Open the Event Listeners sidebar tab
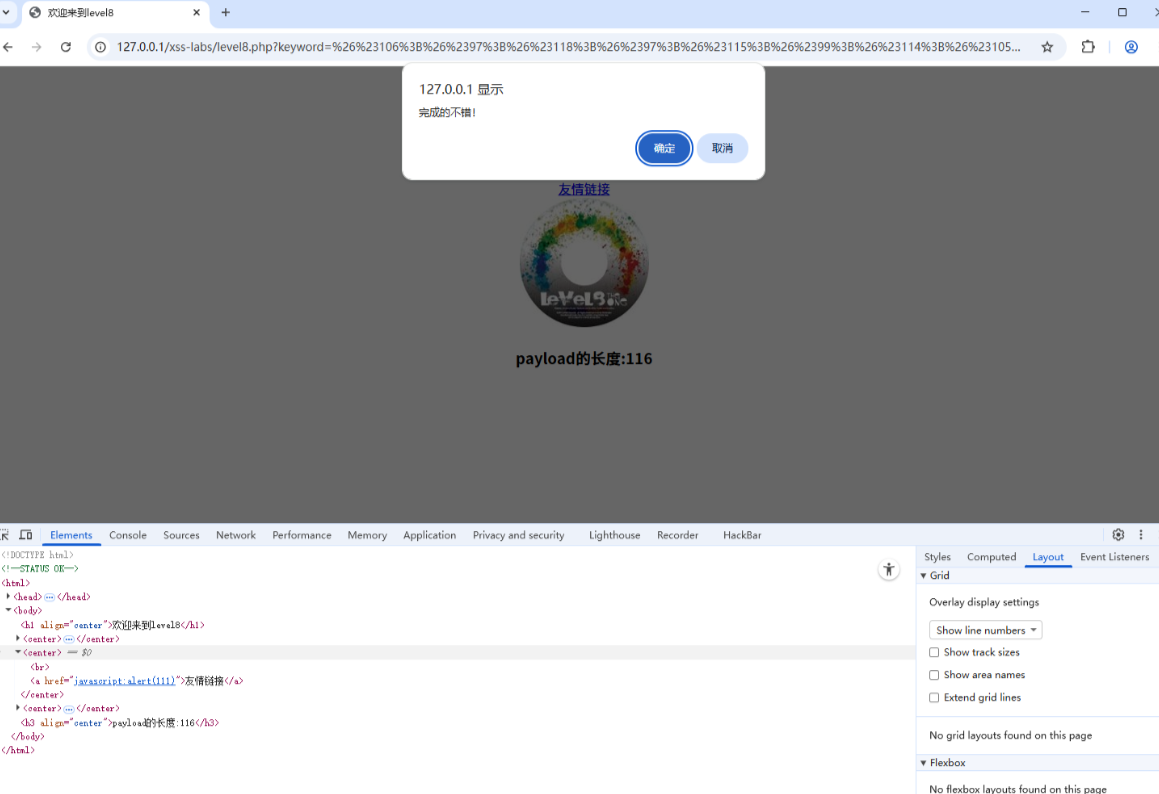The width and height of the screenshot is (1159, 794). (x=1114, y=557)
